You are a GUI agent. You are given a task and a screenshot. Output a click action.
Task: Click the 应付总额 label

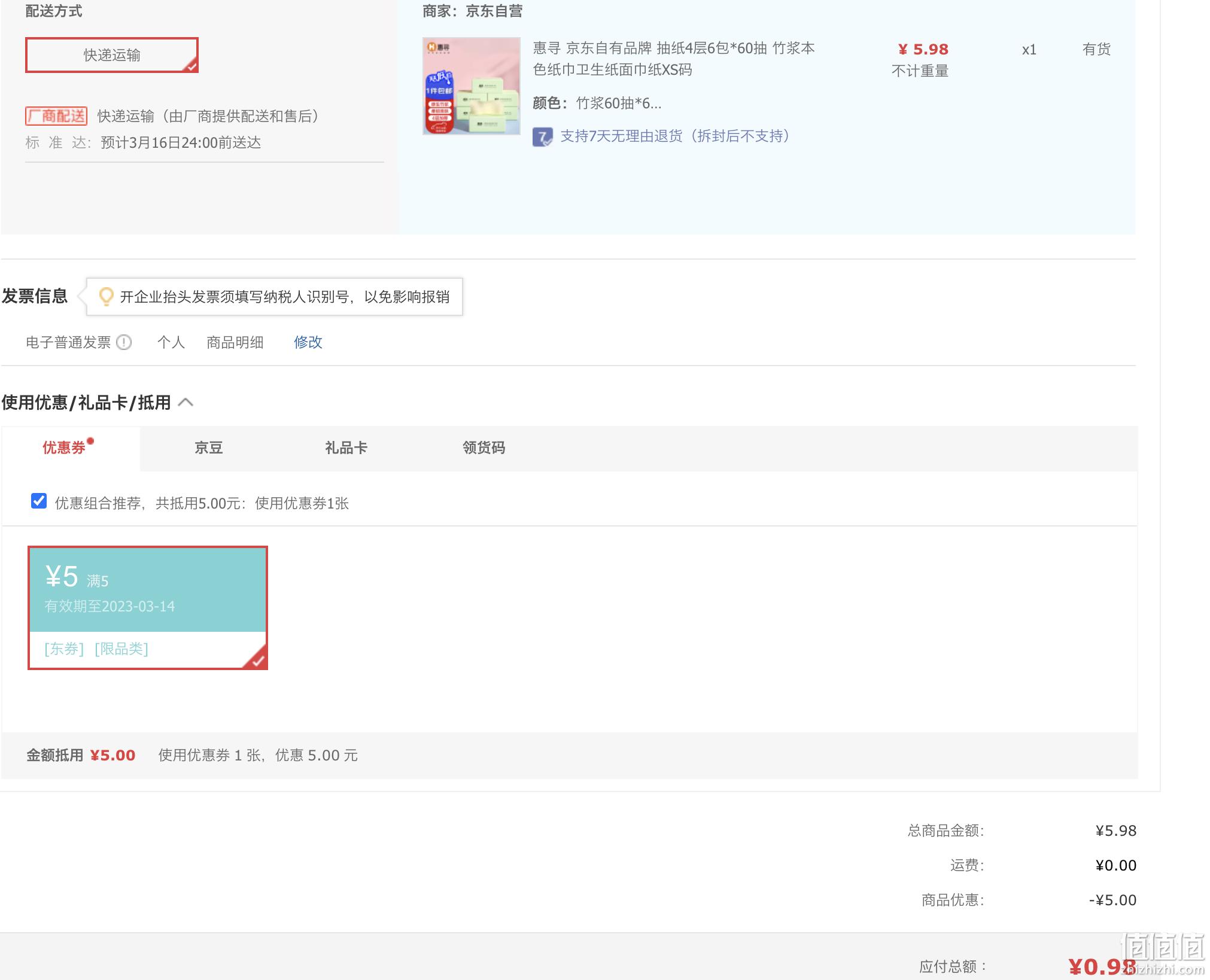(x=953, y=966)
